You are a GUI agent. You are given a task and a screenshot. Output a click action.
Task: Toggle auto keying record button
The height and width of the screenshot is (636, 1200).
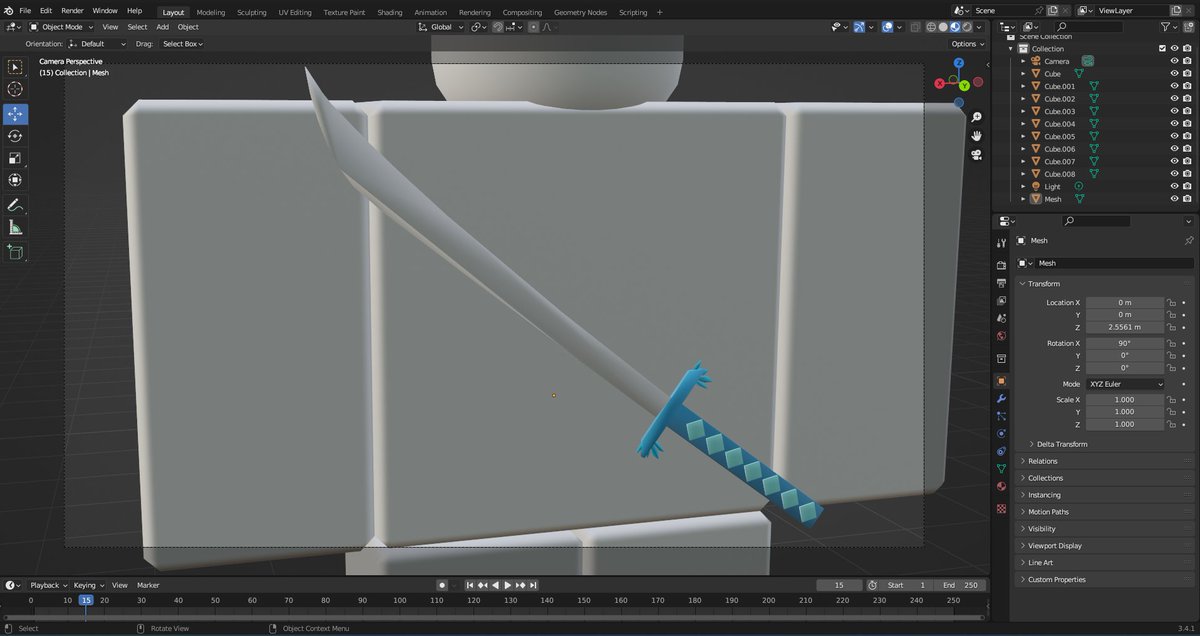click(x=441, y=585)
